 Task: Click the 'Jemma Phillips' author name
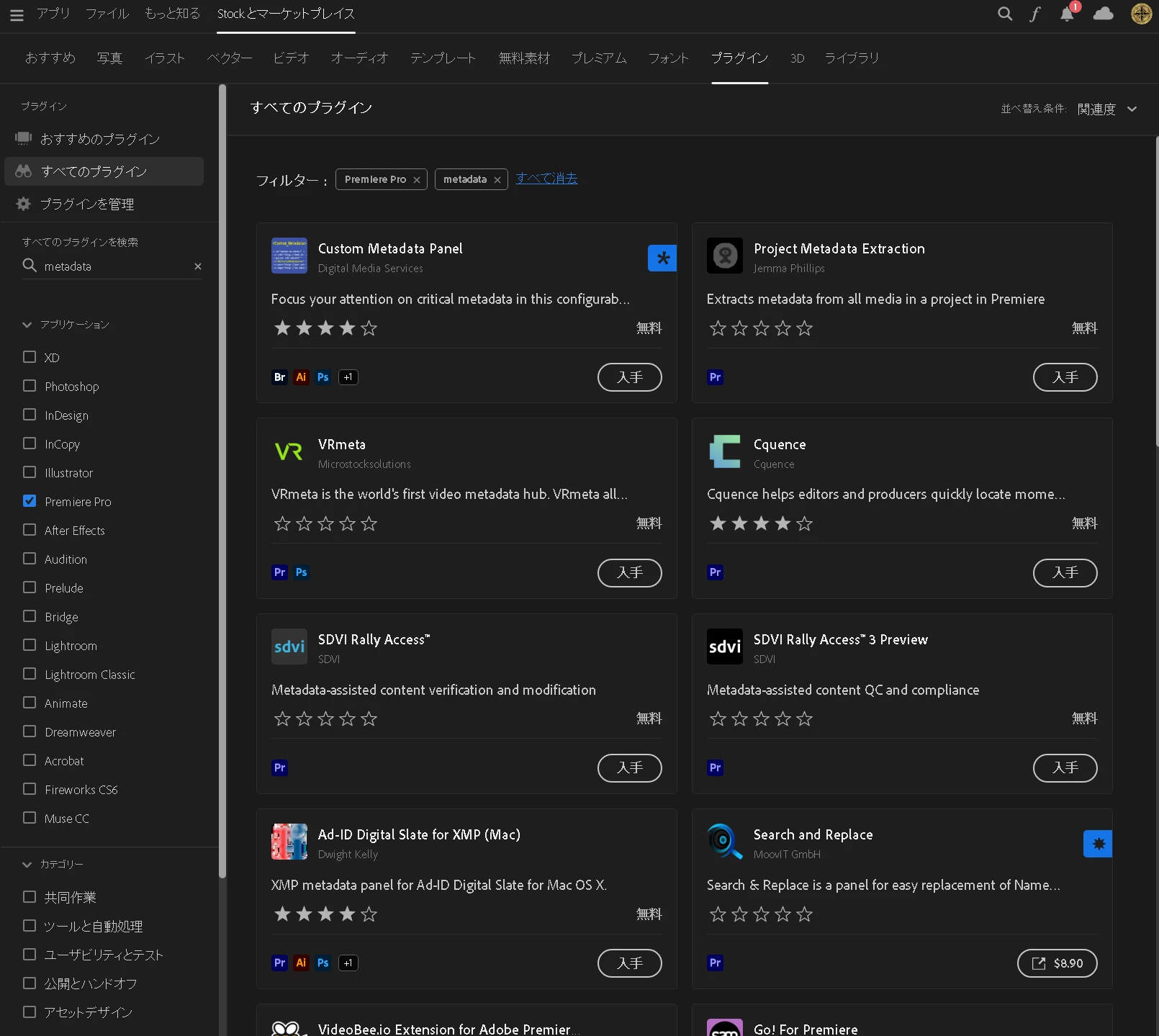coord(789,269)
